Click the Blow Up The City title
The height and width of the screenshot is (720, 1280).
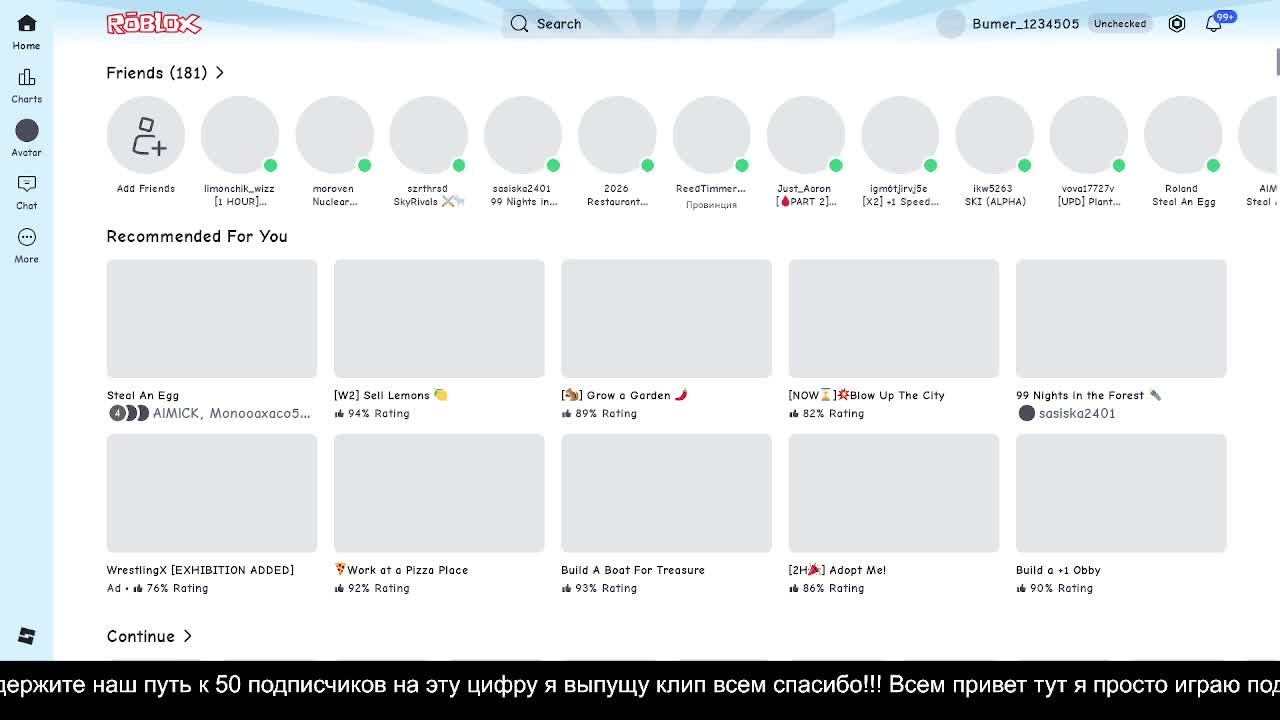867,395
